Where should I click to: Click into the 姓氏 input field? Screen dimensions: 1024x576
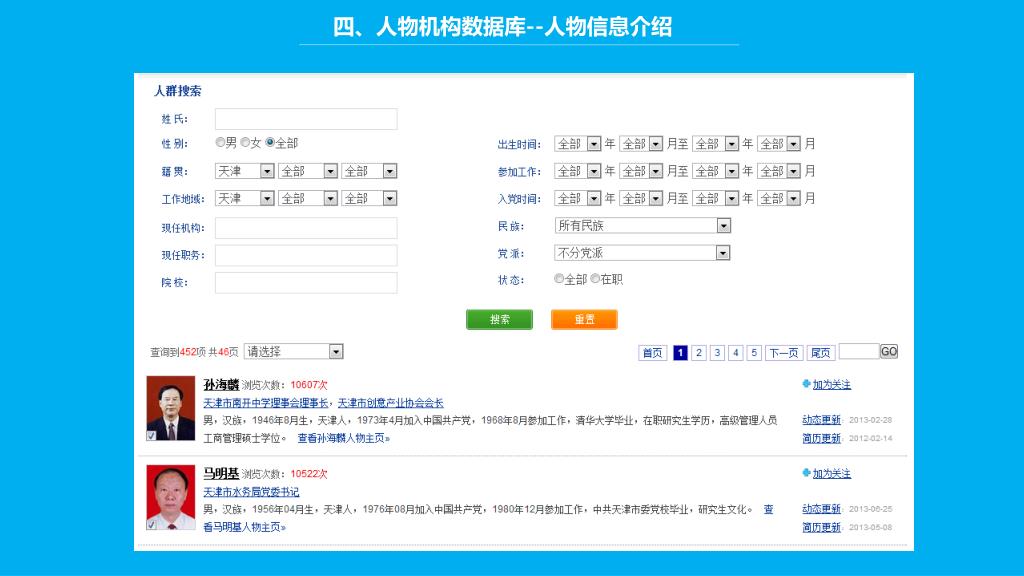tap(306, 119)
